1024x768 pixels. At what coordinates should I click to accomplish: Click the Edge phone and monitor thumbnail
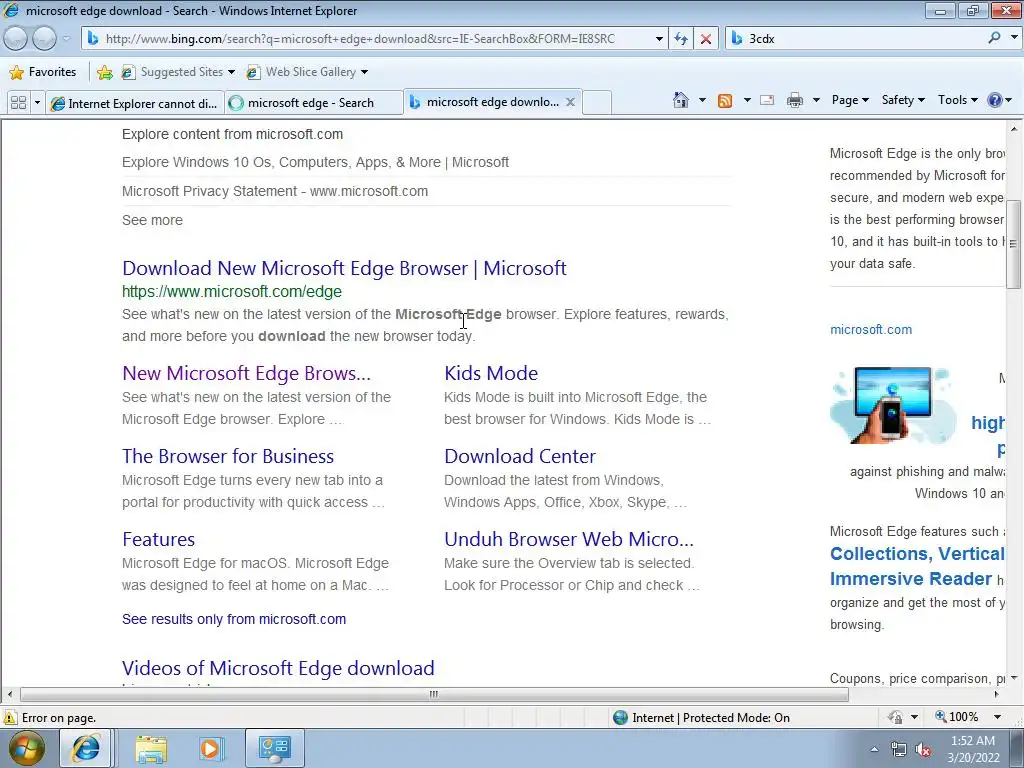point(891,406)
